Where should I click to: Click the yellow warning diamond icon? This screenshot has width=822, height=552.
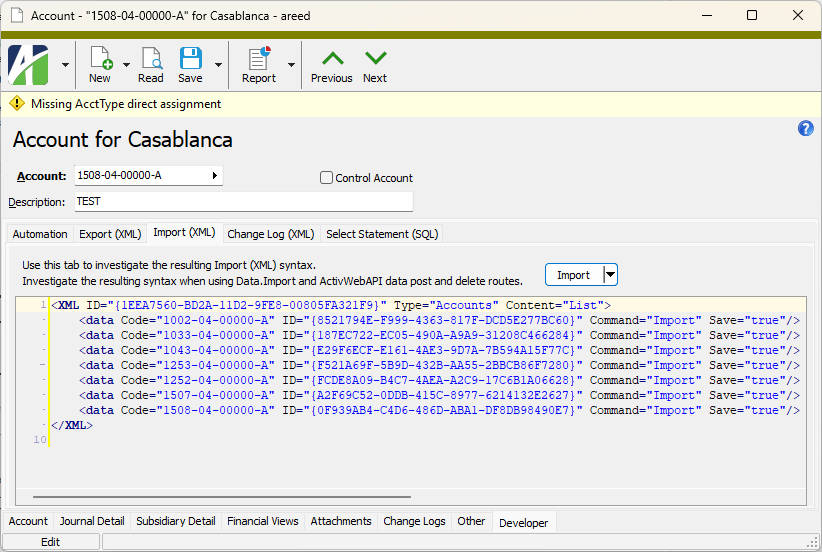click(x=17, y=103)
